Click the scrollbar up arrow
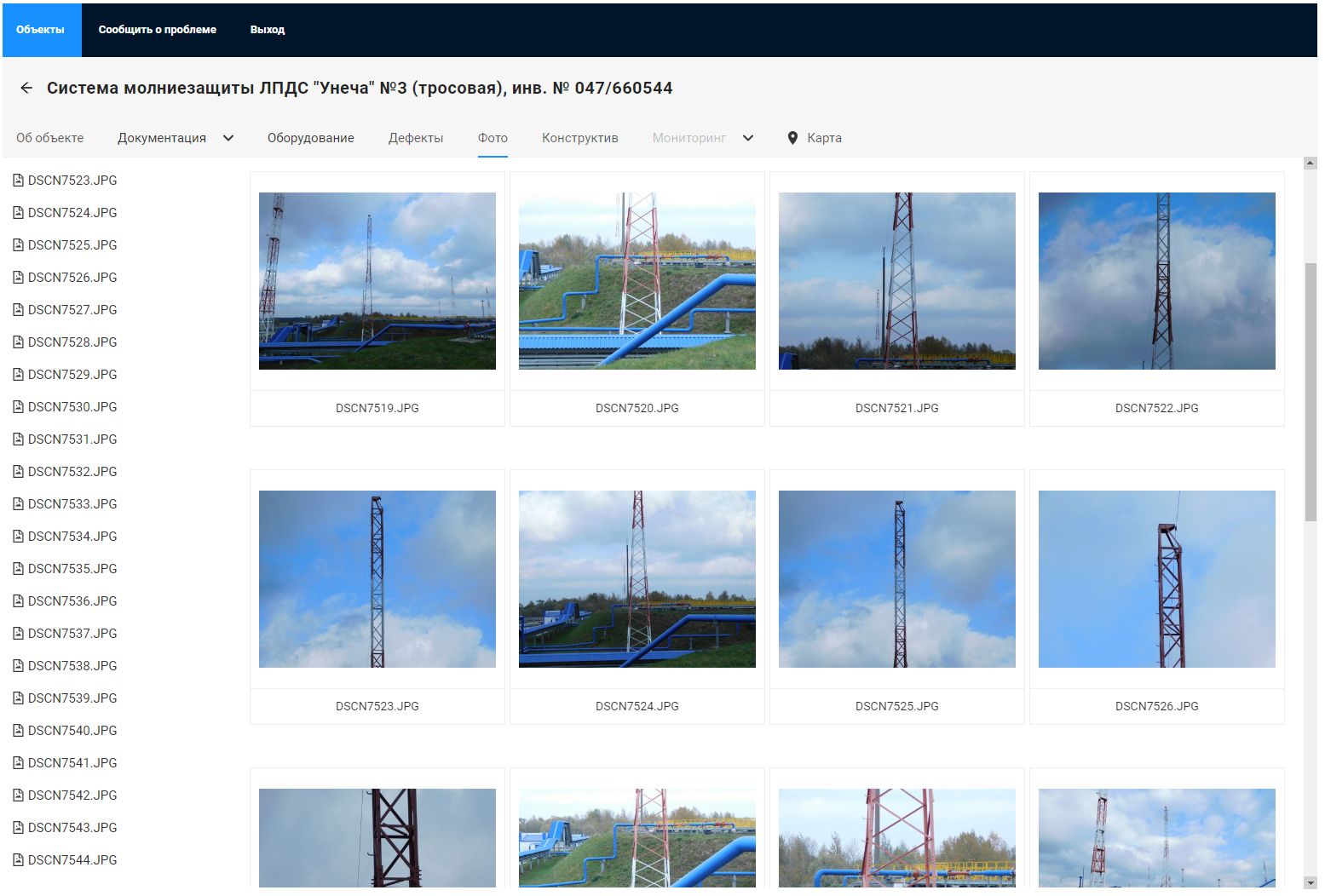The width and height of the screenshot is (1325, 896). pos(1311,163)
